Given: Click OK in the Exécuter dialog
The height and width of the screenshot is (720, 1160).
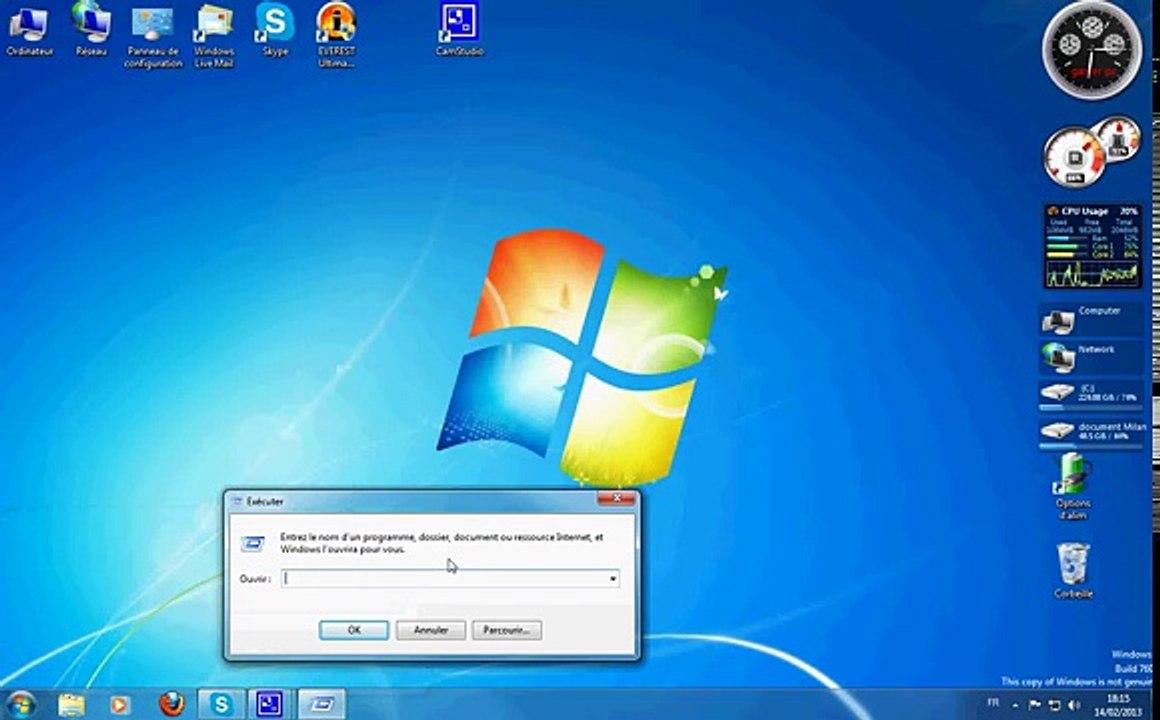Looking at the screenshot, I should click(354, 630).
